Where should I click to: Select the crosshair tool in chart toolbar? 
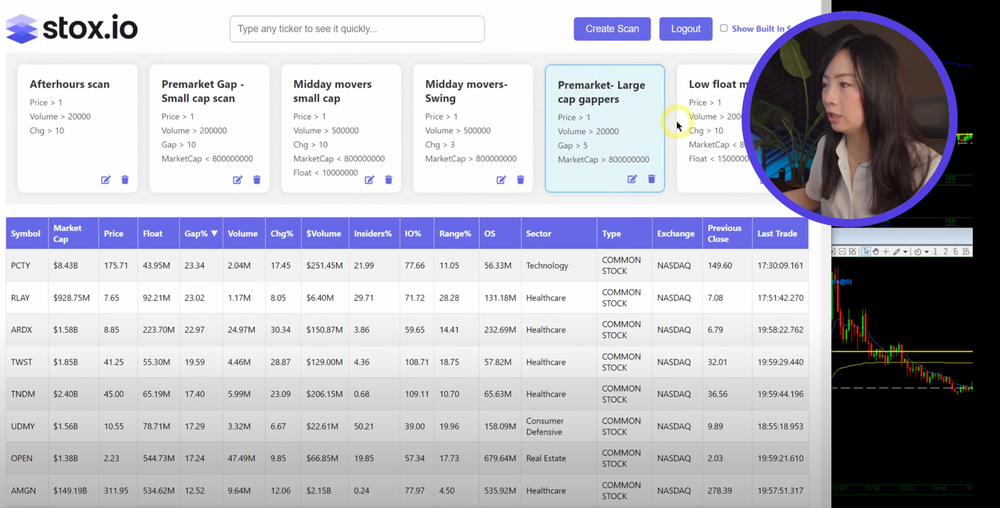[x=886, y=252]
